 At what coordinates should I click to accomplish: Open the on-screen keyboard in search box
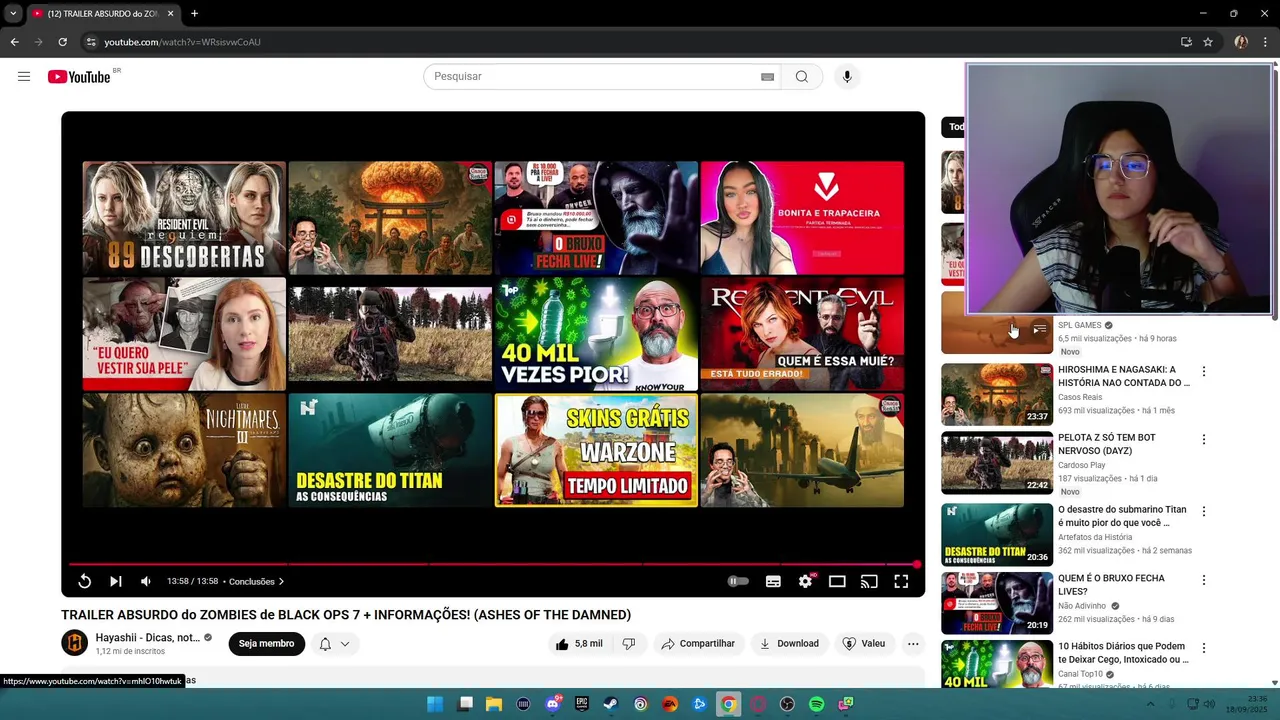767,77
